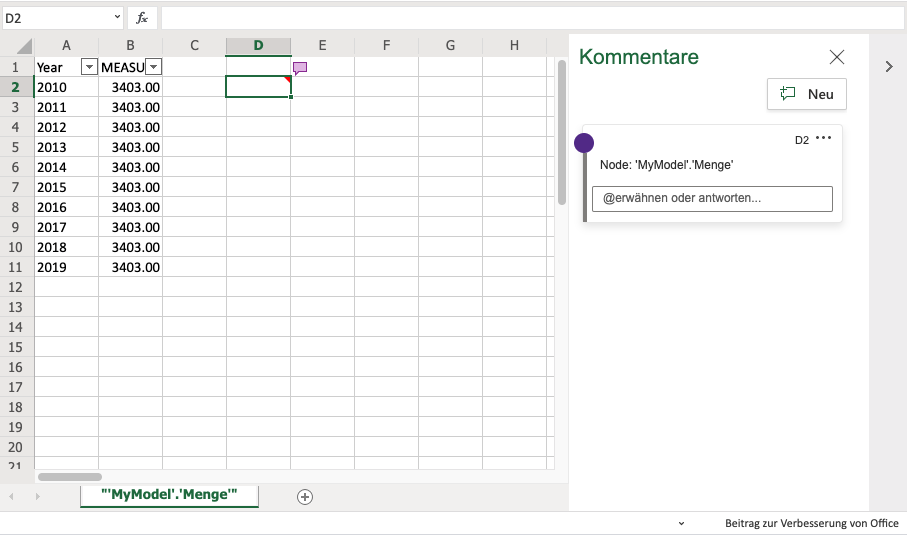Open the comment's three-dot more options
The width and height of the screenshot is (907, 536).
coord(824,139)
